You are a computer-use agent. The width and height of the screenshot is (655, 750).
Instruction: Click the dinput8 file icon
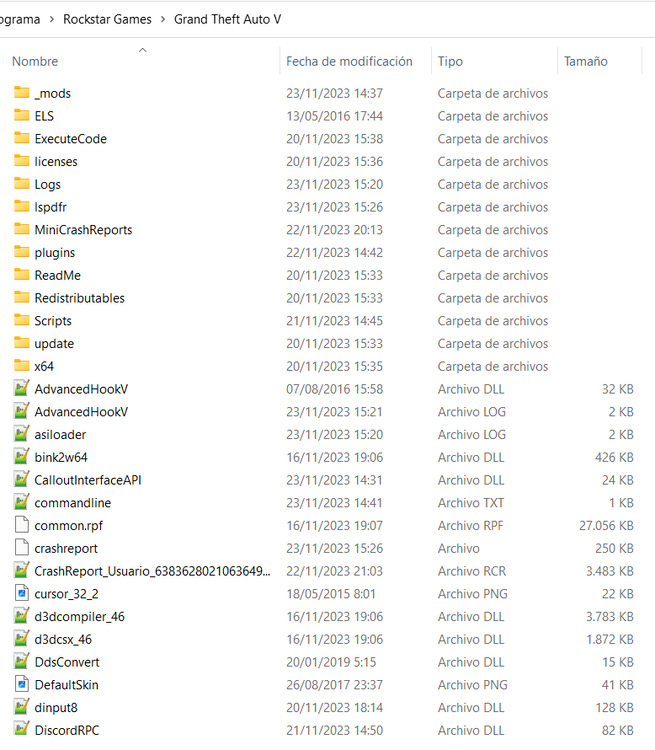point(22,707)
